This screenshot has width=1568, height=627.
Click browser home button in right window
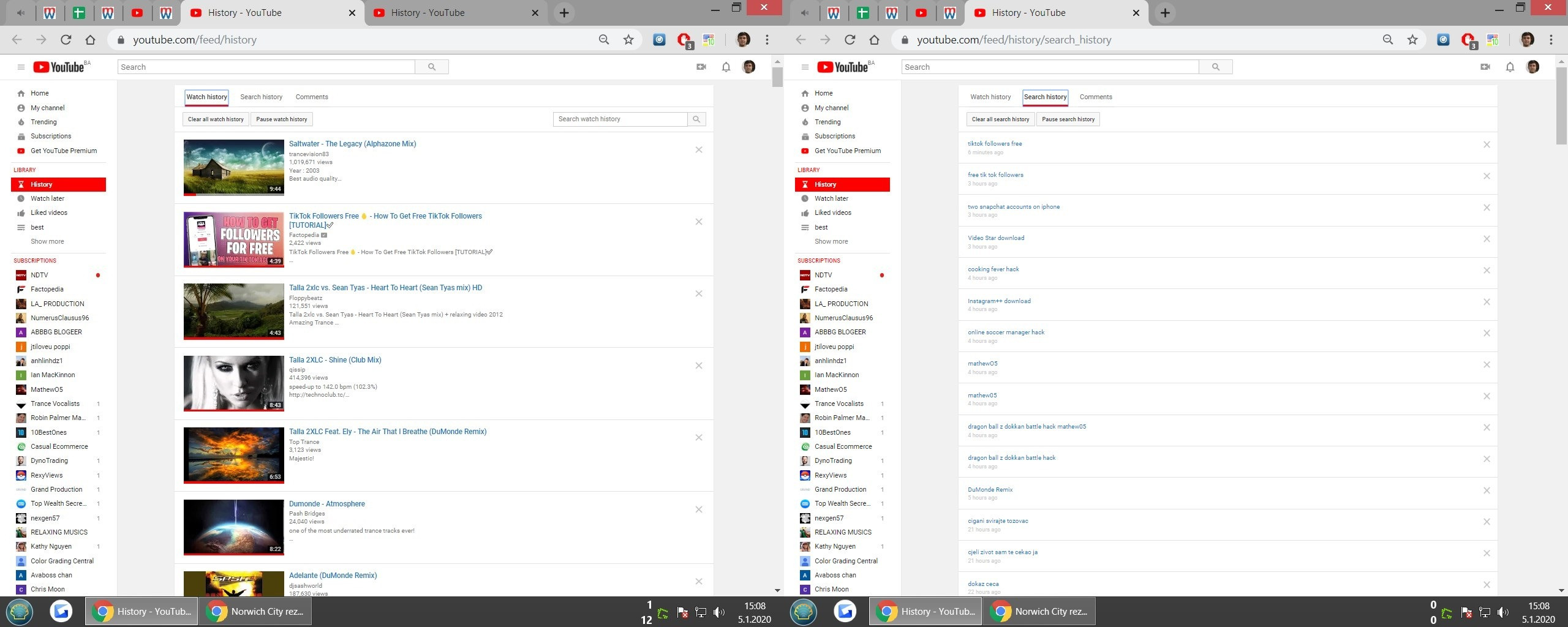(874, 40)
